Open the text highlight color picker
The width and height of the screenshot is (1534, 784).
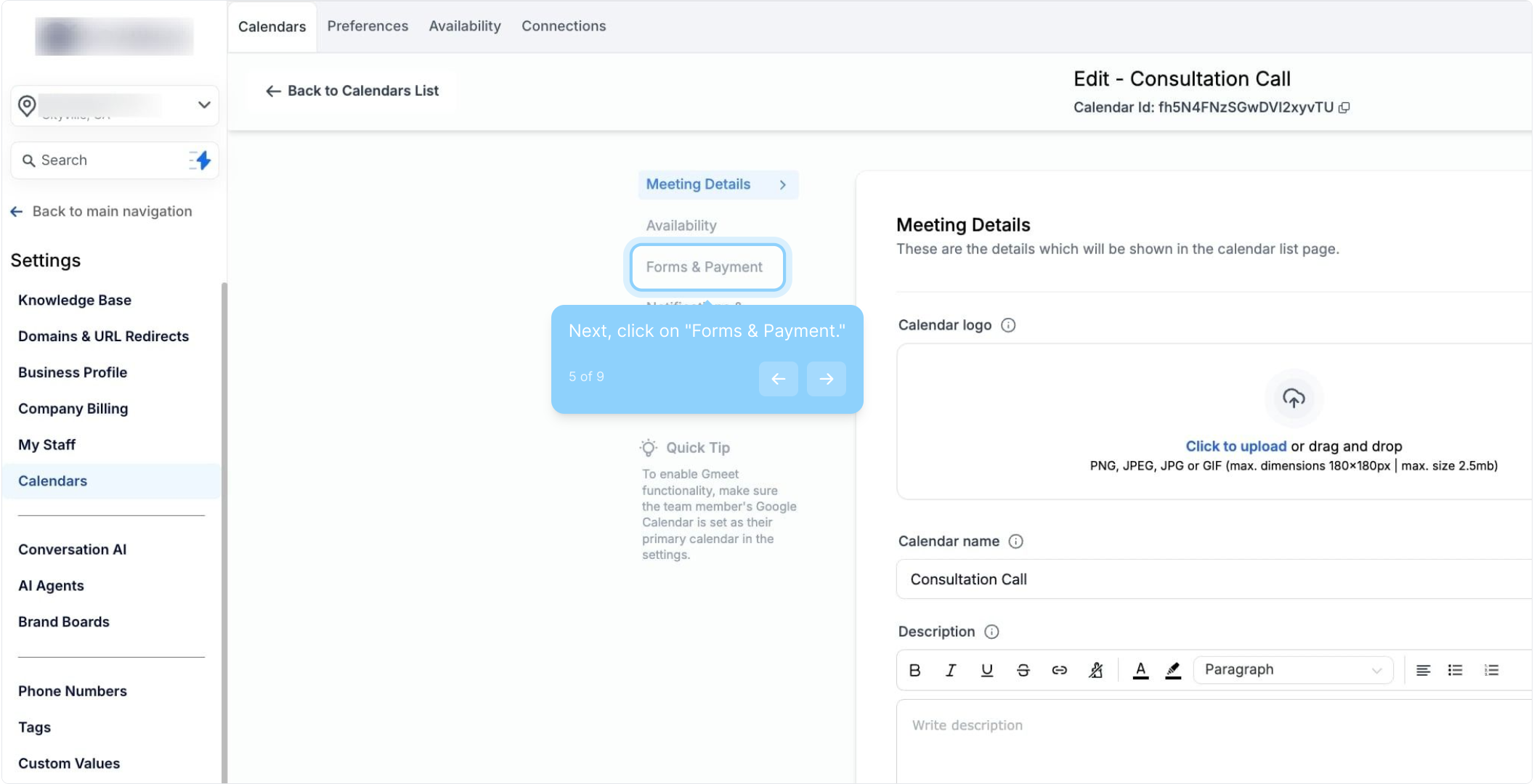point(1173,670)
